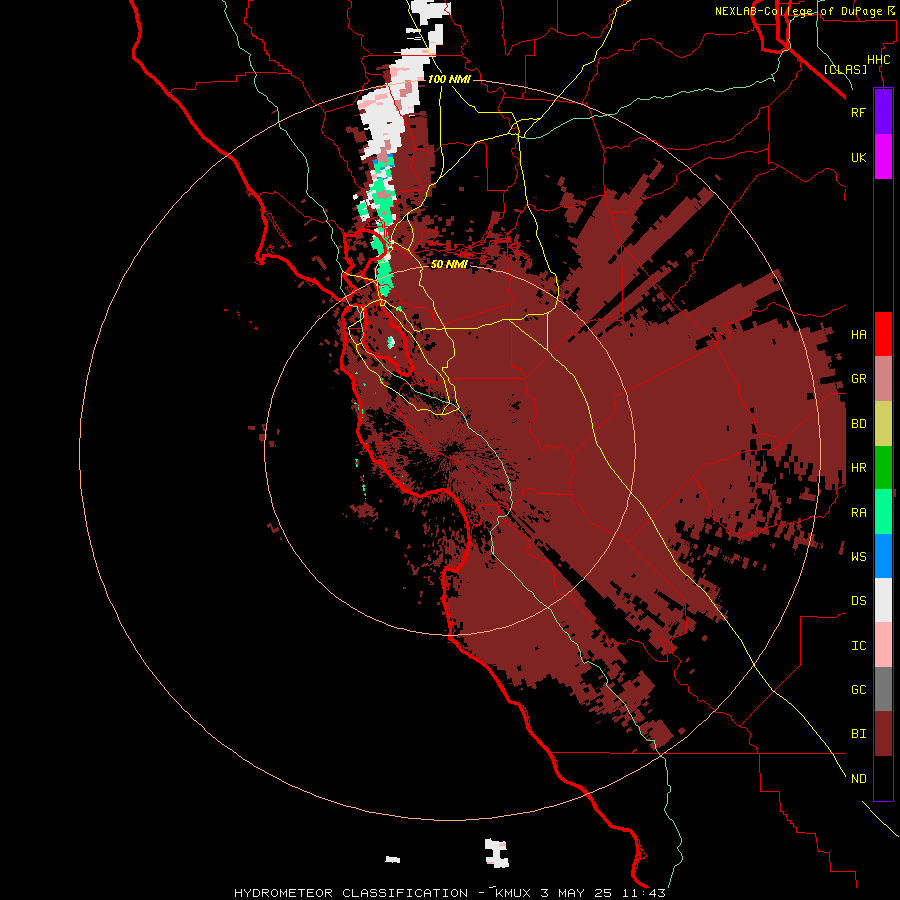
Task: Click the IC legend label
Action: [x=858, y=646]
